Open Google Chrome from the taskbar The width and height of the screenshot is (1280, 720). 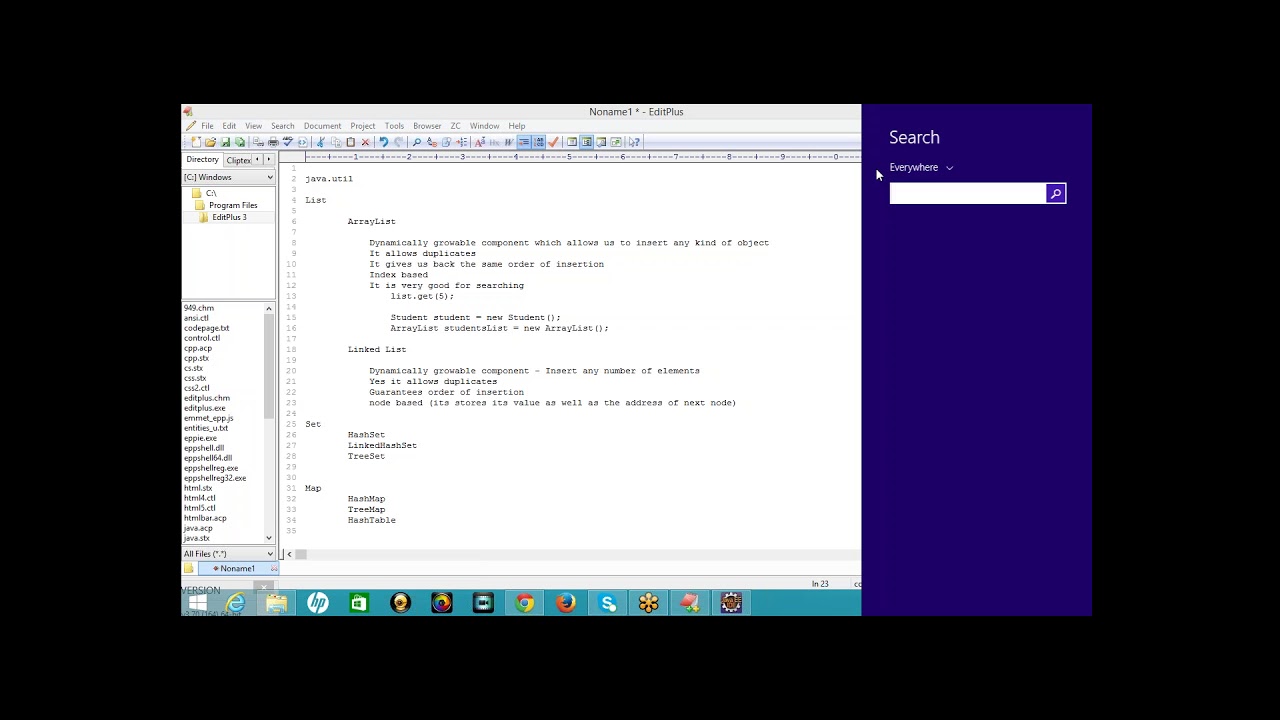pos(524,603)
